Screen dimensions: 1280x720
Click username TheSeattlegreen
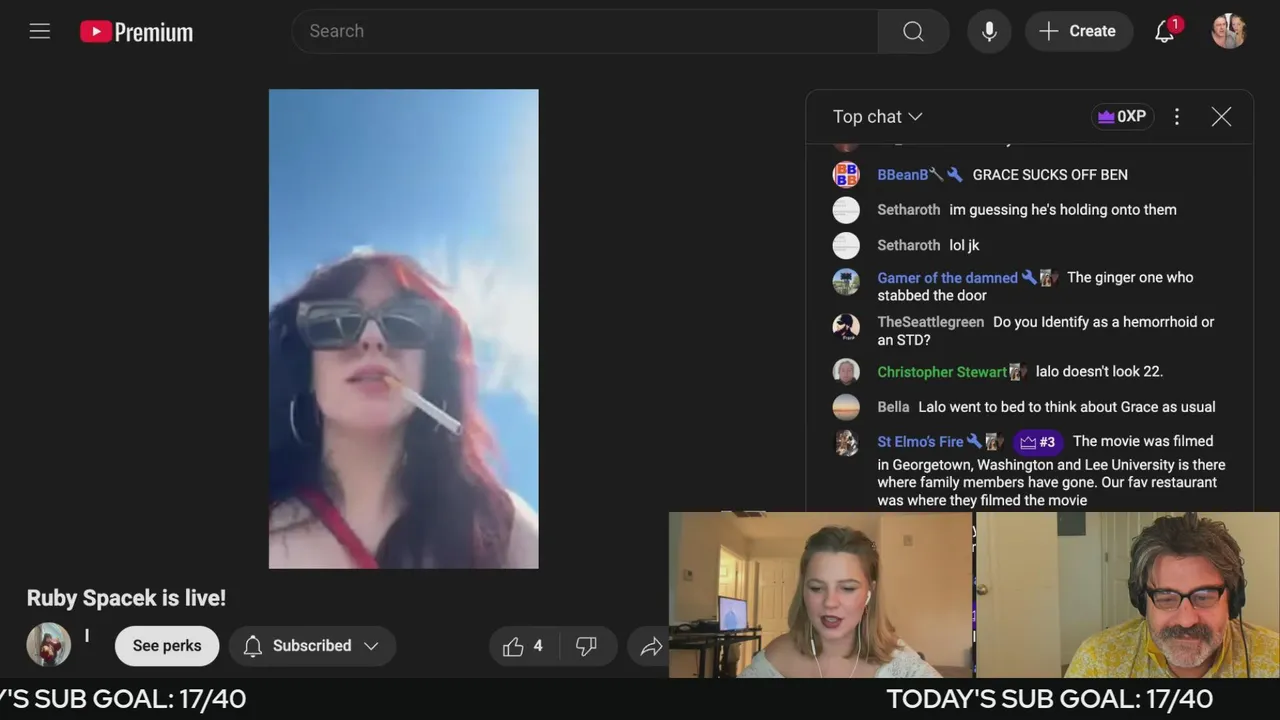coord(931,322)
